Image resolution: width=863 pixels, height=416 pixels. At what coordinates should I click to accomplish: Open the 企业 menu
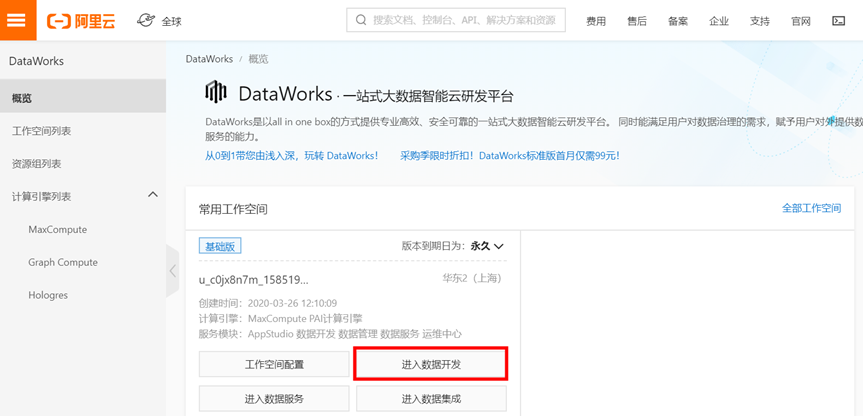tap(719, 21)
